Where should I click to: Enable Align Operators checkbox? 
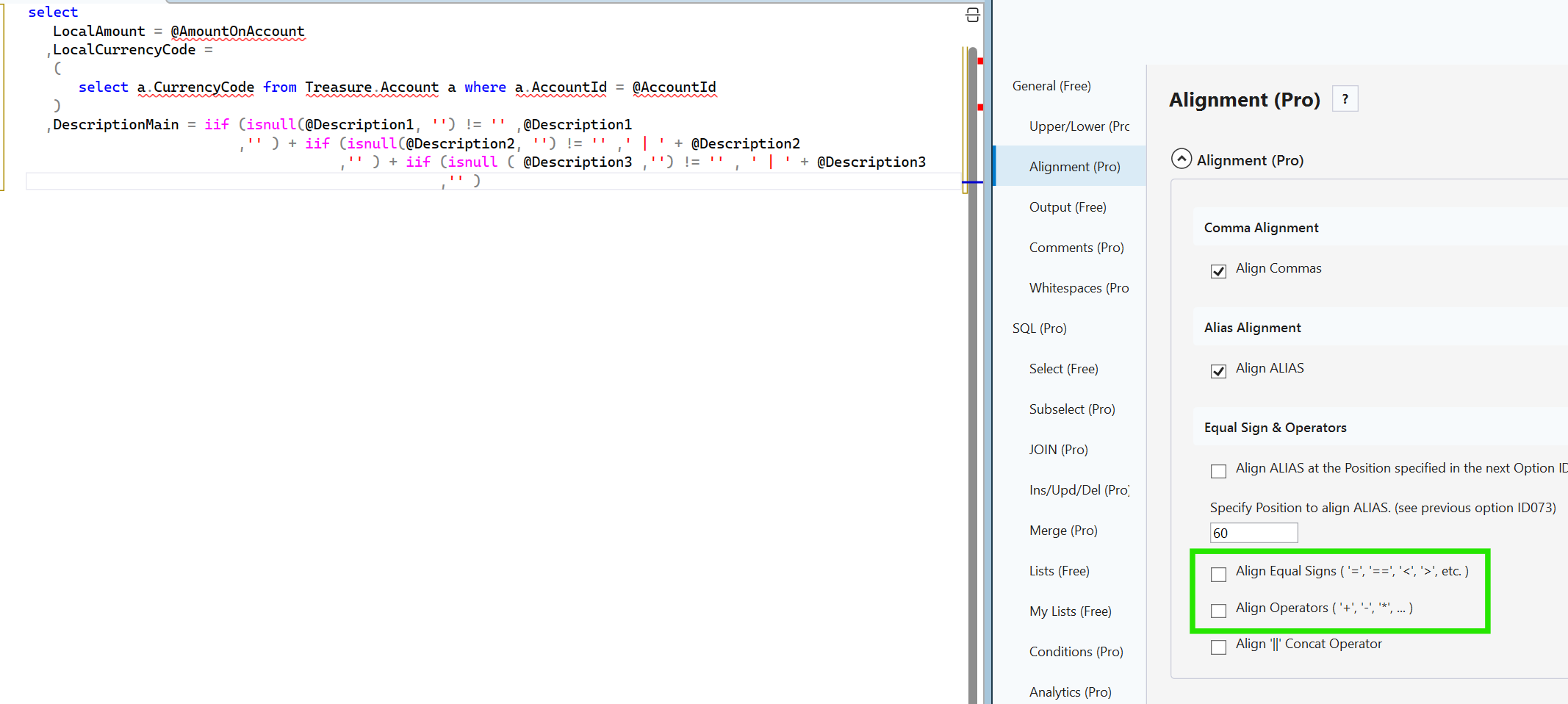click(x=1218, y=611)
